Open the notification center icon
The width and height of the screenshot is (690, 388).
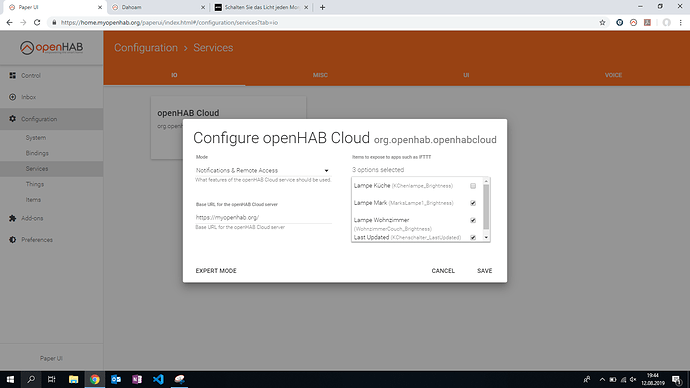[x=677, y=379]
